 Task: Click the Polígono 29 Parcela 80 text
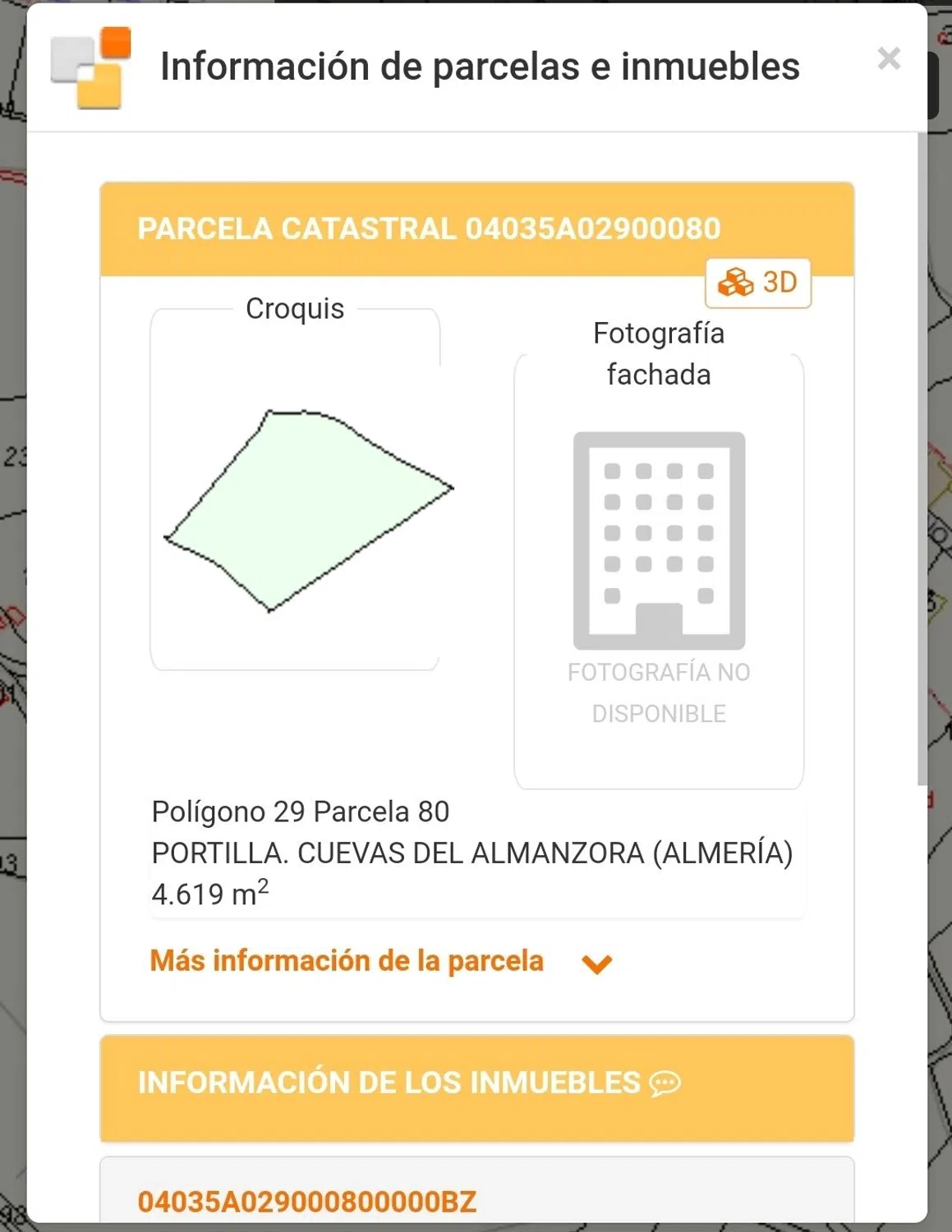301,811
